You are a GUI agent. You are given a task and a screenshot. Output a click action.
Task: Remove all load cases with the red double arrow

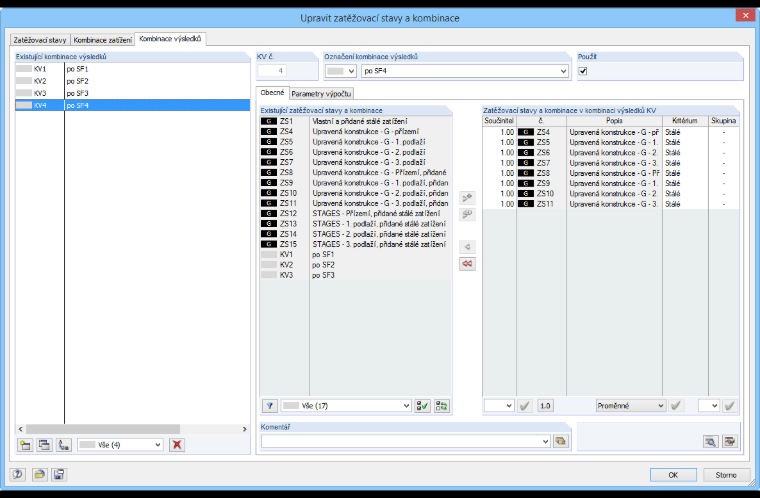point(467,264)
